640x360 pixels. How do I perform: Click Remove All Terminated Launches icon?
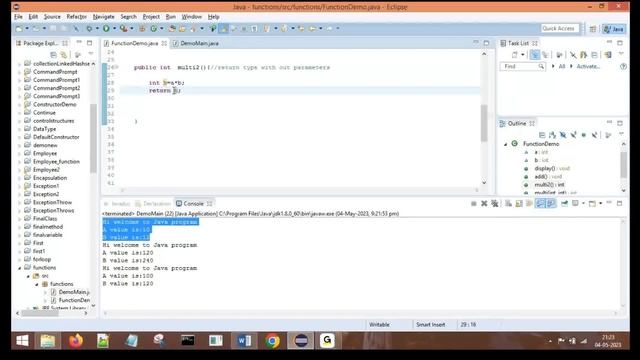click(495, 203)
